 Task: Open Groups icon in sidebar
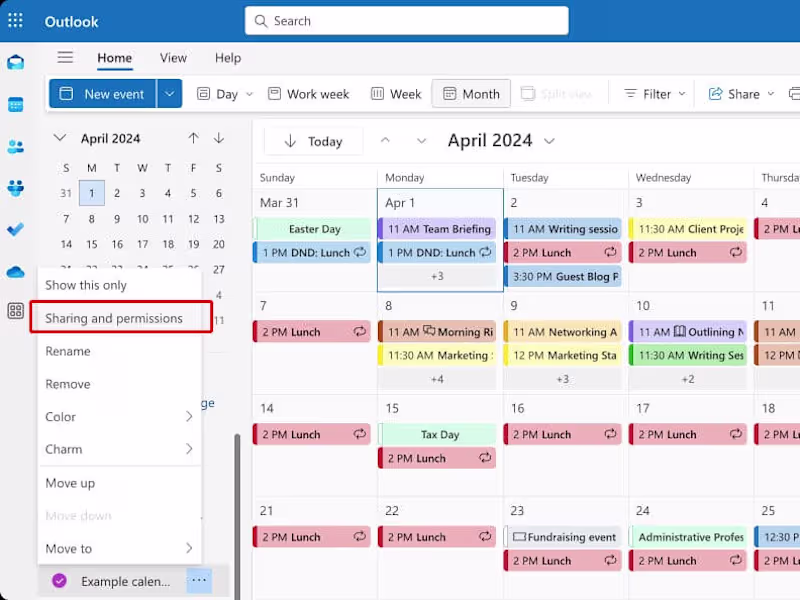(x=16, y=188)
